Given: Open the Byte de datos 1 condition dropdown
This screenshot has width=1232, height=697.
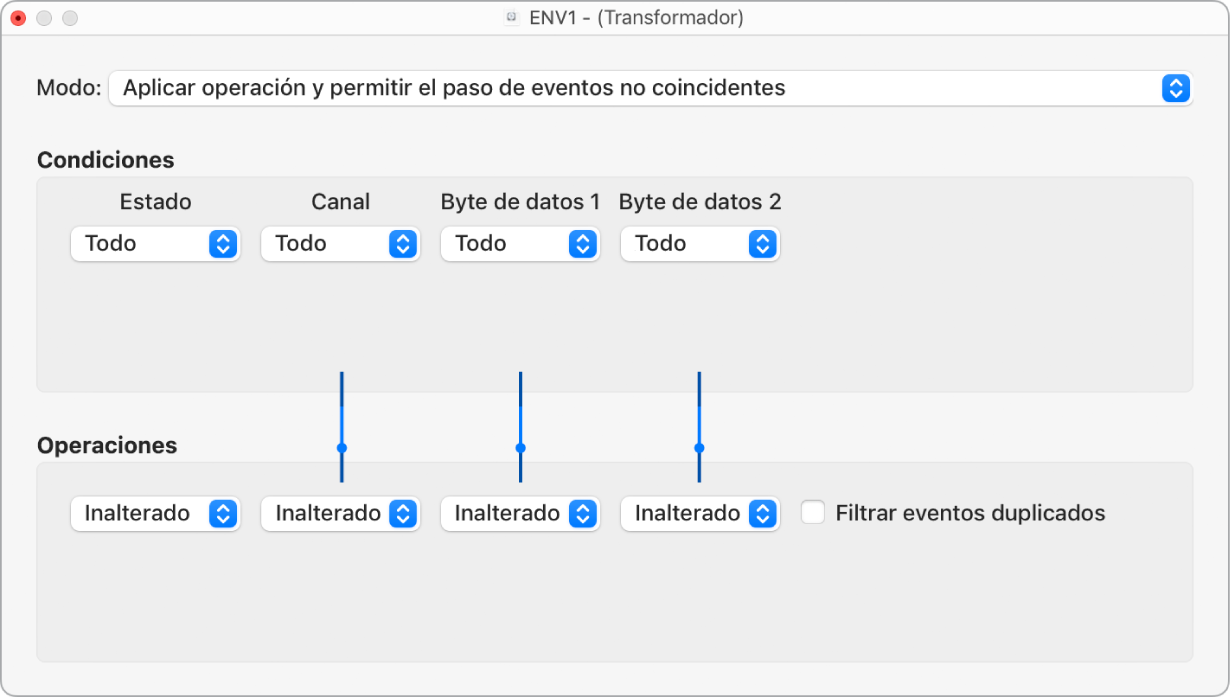Looking at the screenshot, I should (520, 244).
